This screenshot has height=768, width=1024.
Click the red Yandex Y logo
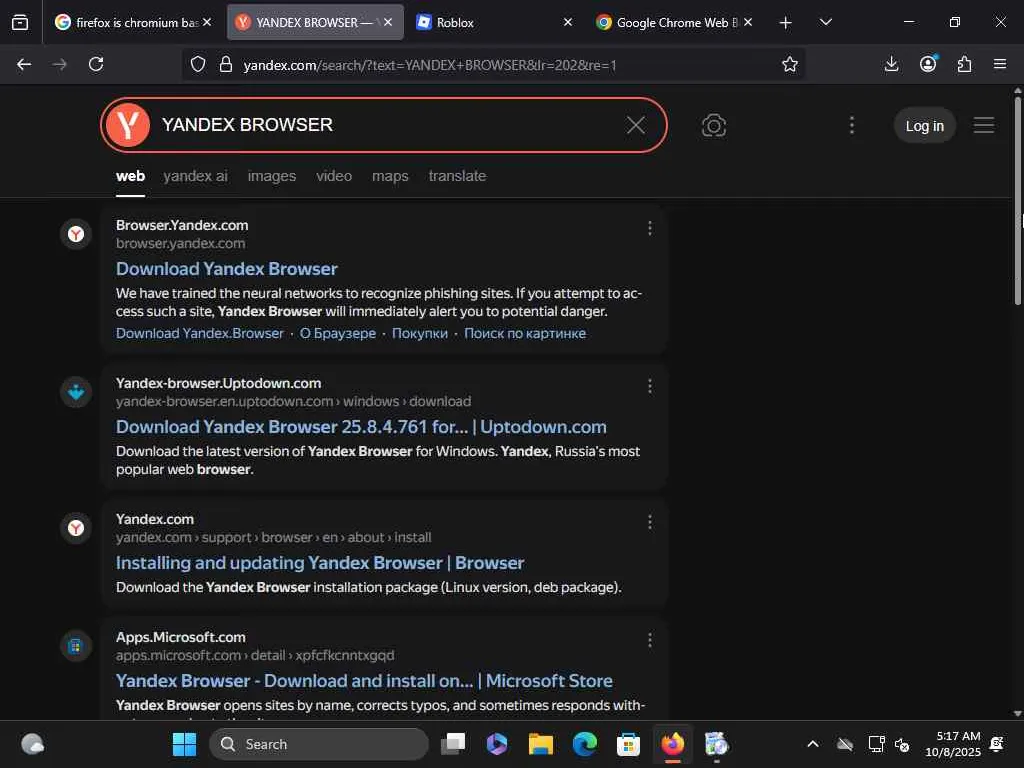click(x=128, y=125)
